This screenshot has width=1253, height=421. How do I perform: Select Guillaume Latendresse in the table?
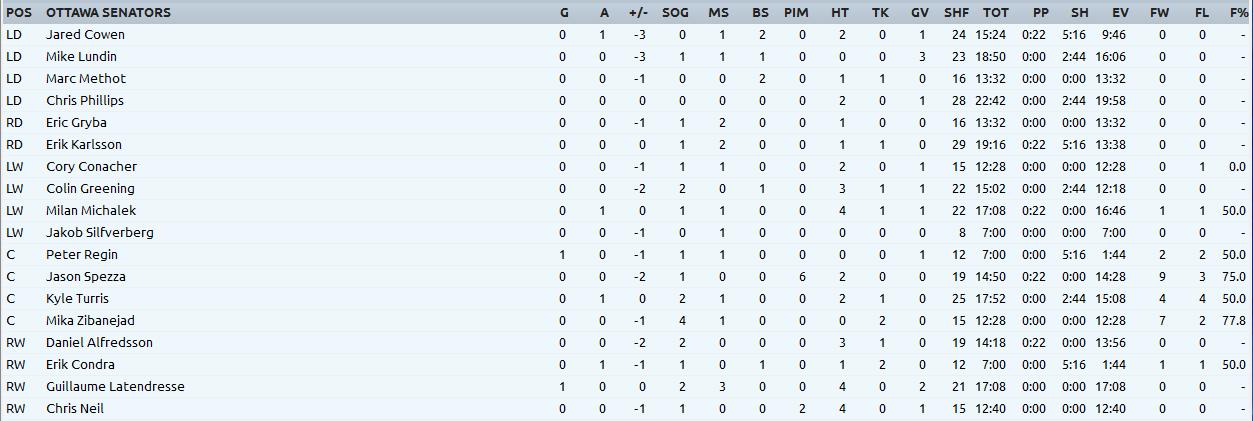pyautogui.click(x=115, y=386)
